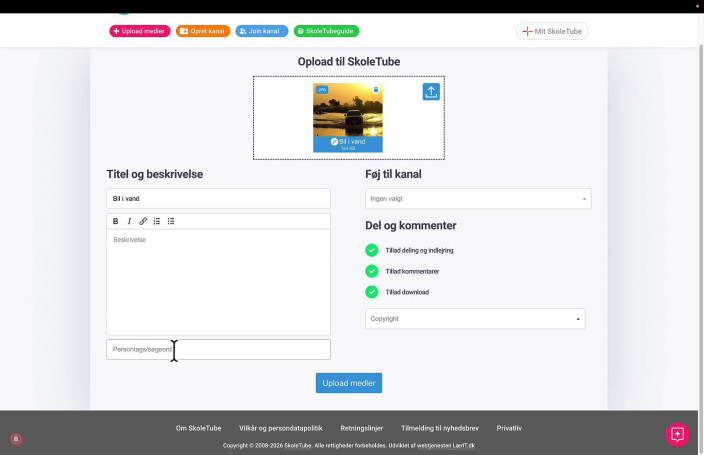
Task: Open the 'Ingen valgt' channel dropdown
Action: 478,199
